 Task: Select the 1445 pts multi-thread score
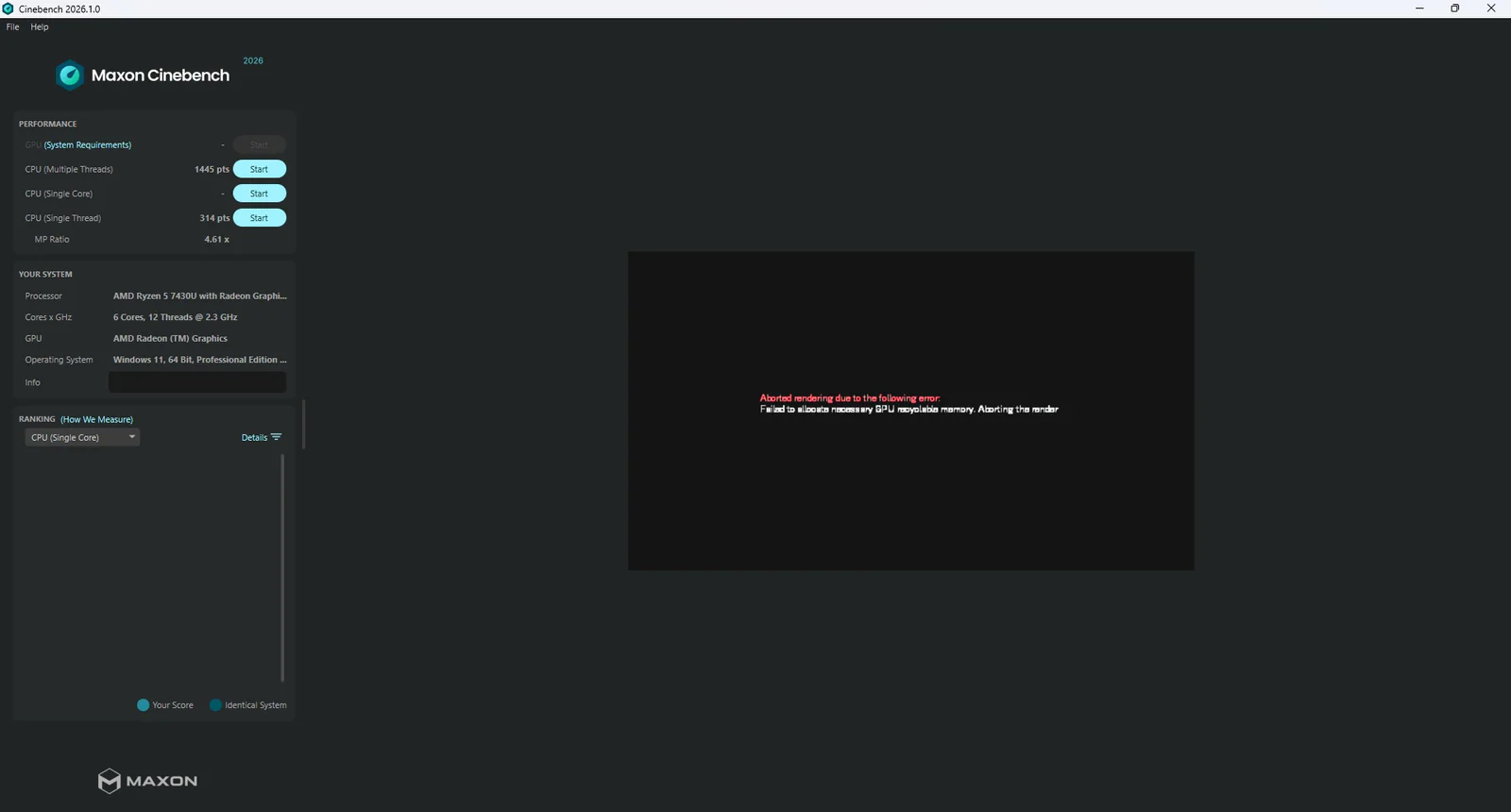pos(212,169)
